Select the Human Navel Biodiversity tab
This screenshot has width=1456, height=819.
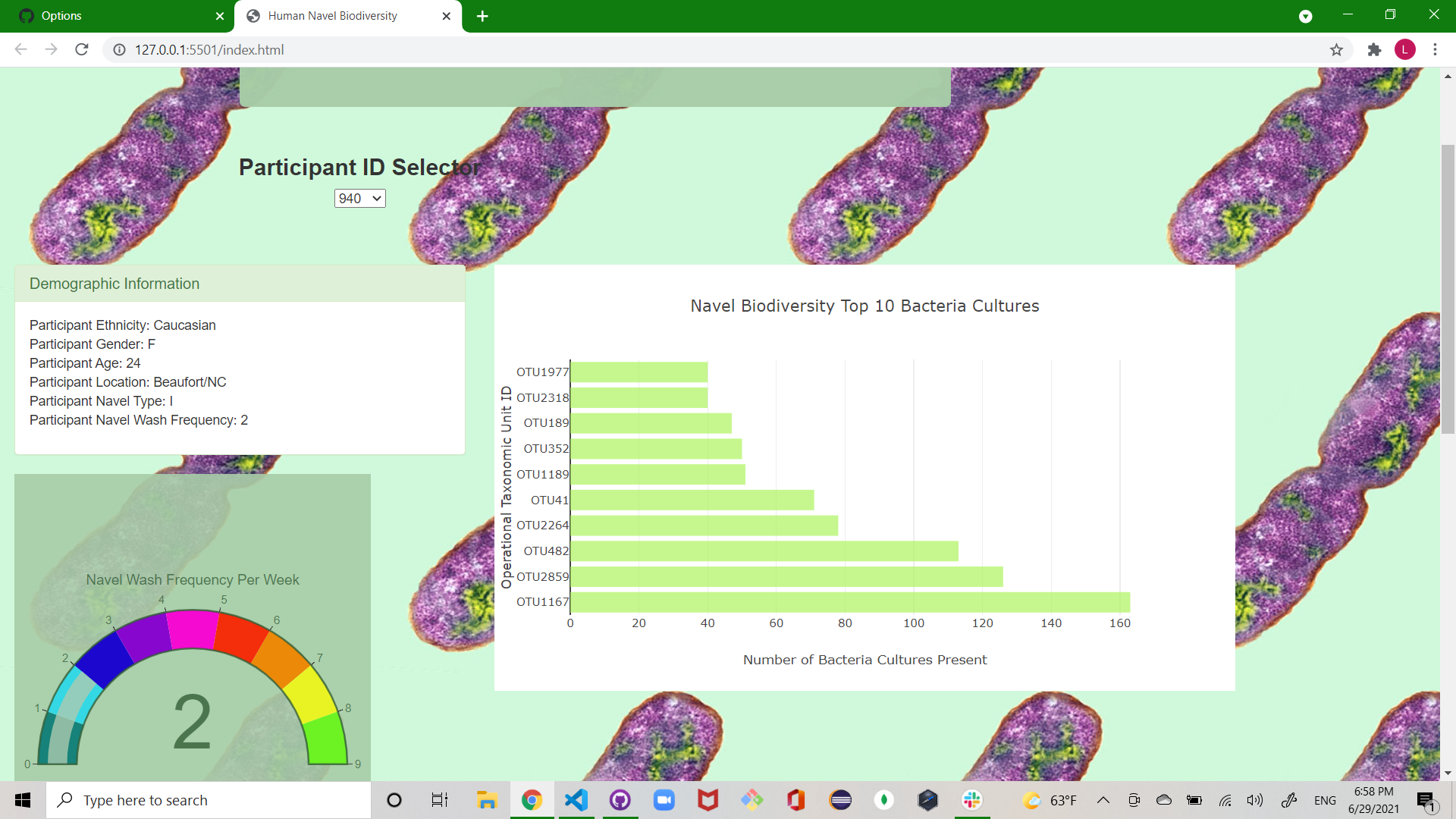point(348,16)
